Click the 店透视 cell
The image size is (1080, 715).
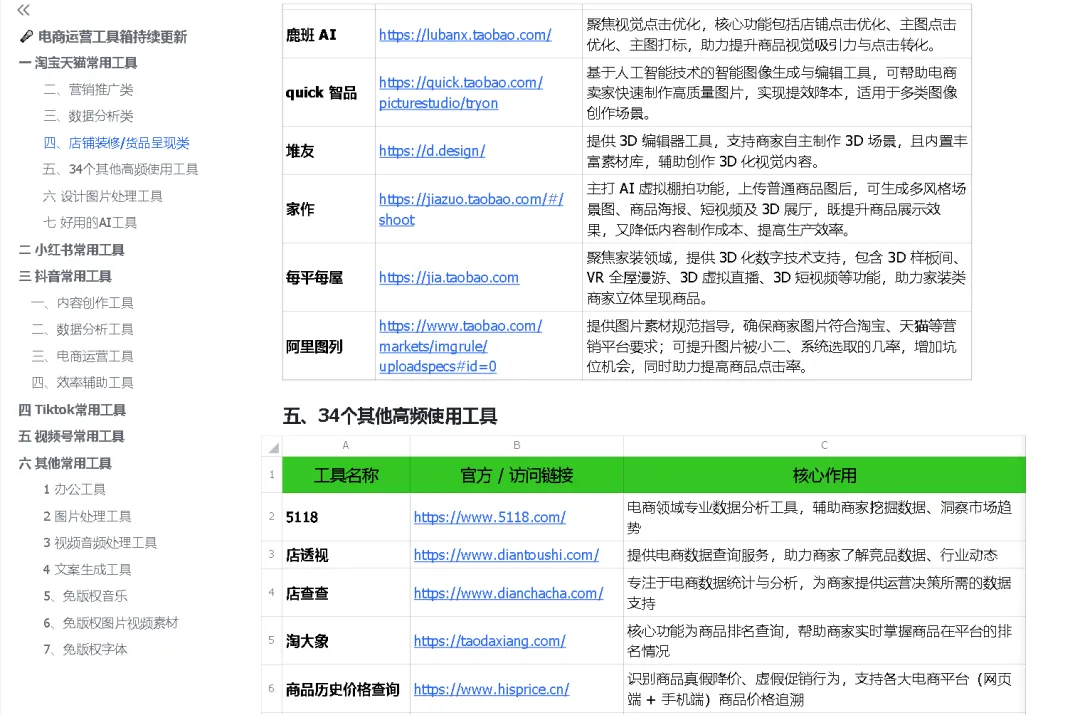346,555
